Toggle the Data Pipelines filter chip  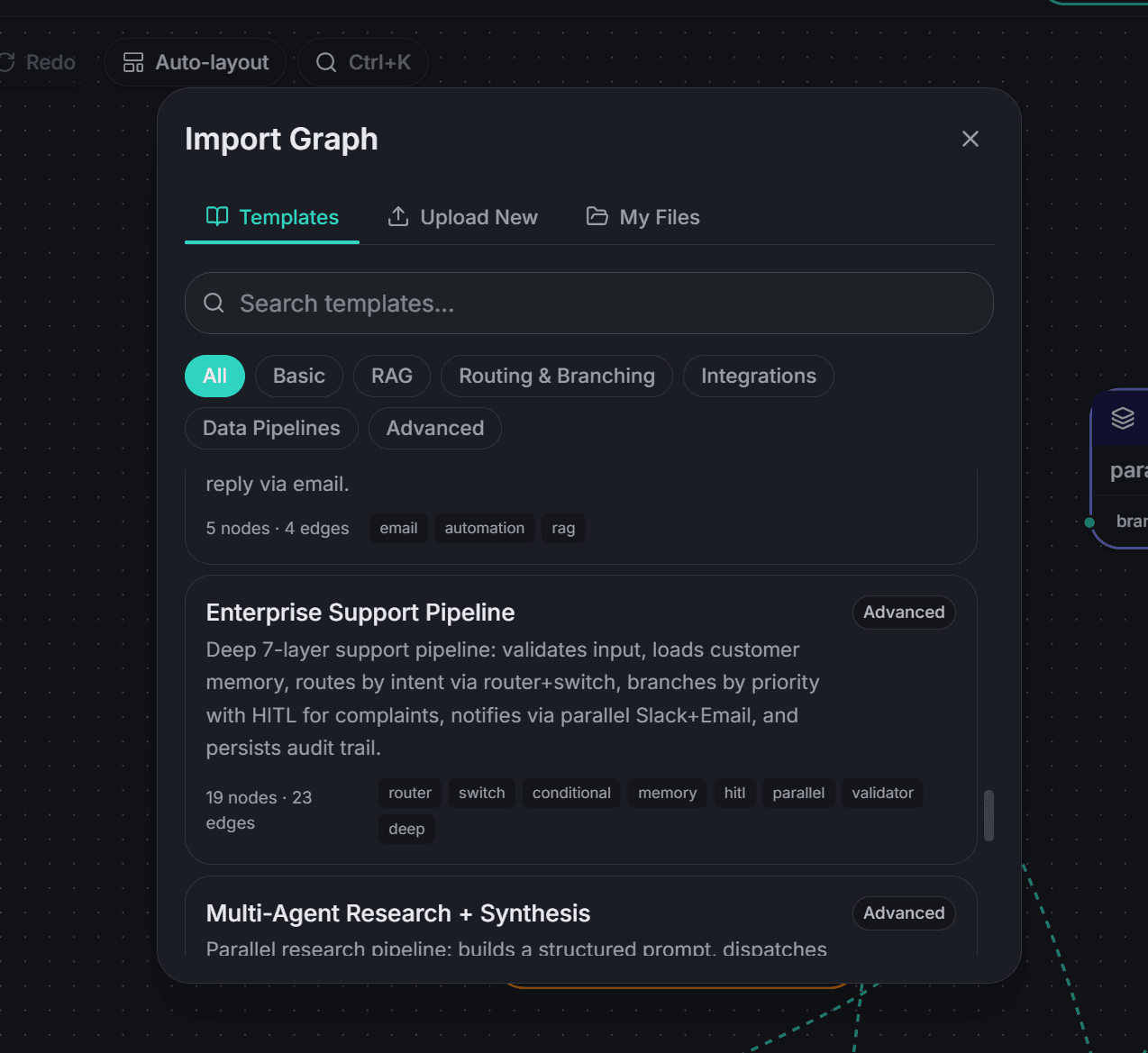point(270,428)
